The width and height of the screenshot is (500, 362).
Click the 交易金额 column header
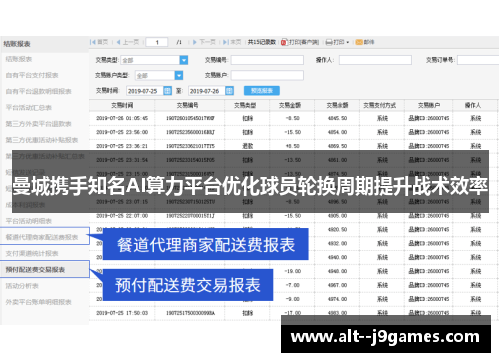click(x=290, y=105)
